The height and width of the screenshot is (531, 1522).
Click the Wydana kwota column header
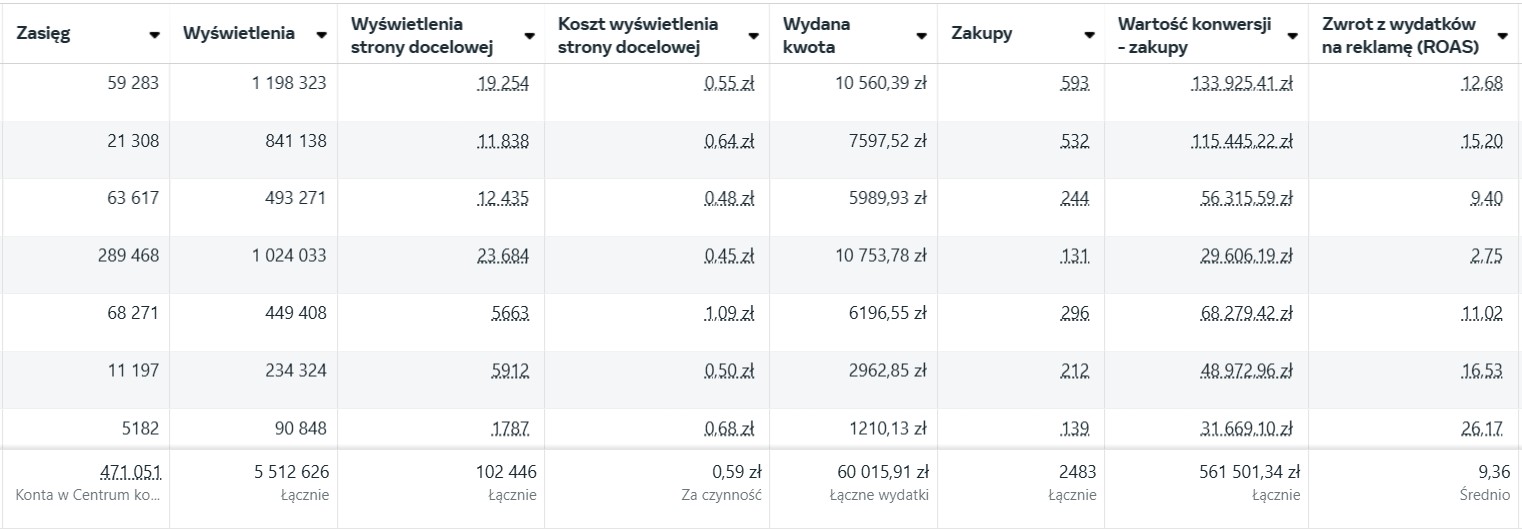coord(817,33)
